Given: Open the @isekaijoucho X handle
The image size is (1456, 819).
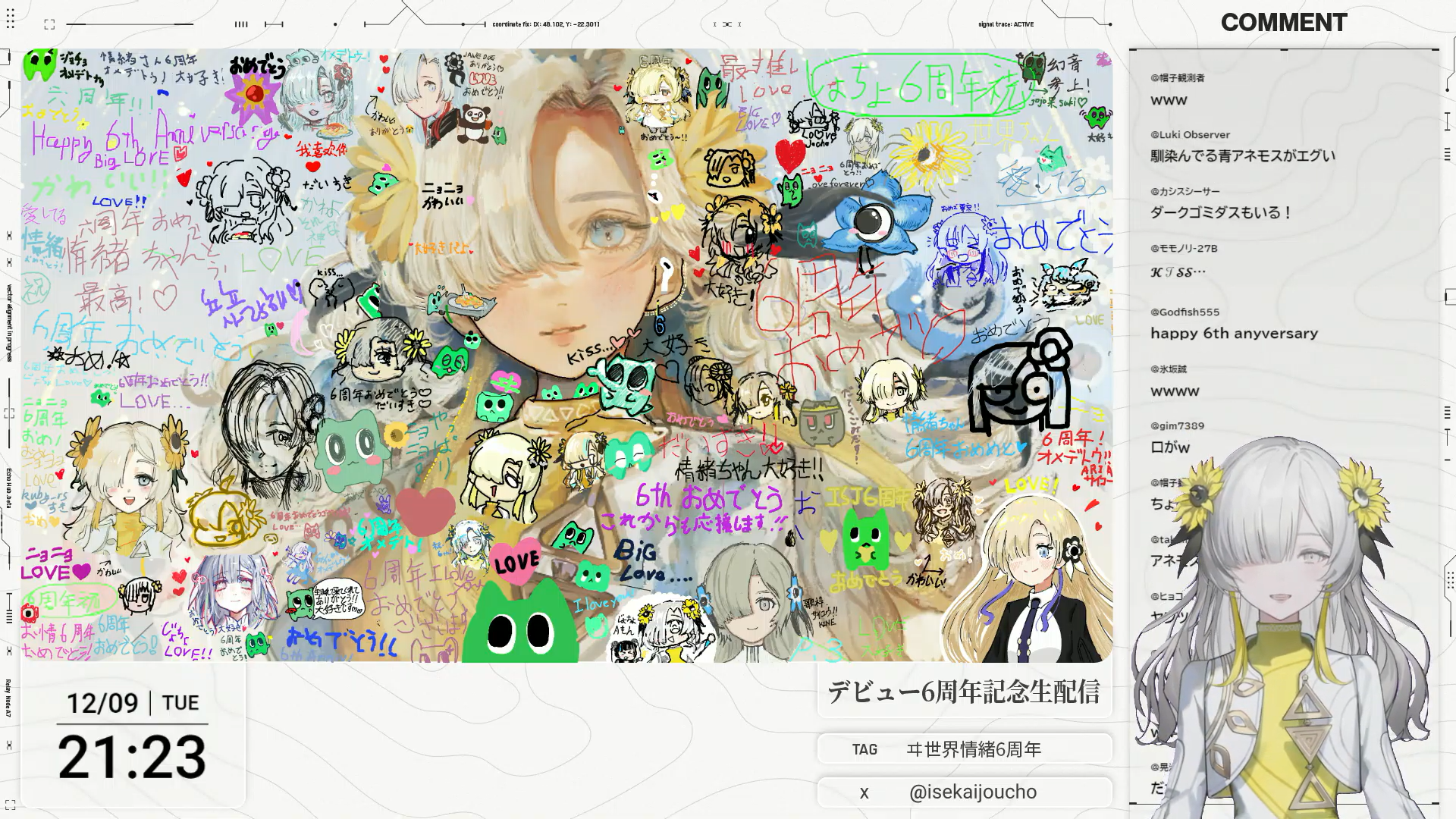Looking at the screenshot, I should point(972,792).
